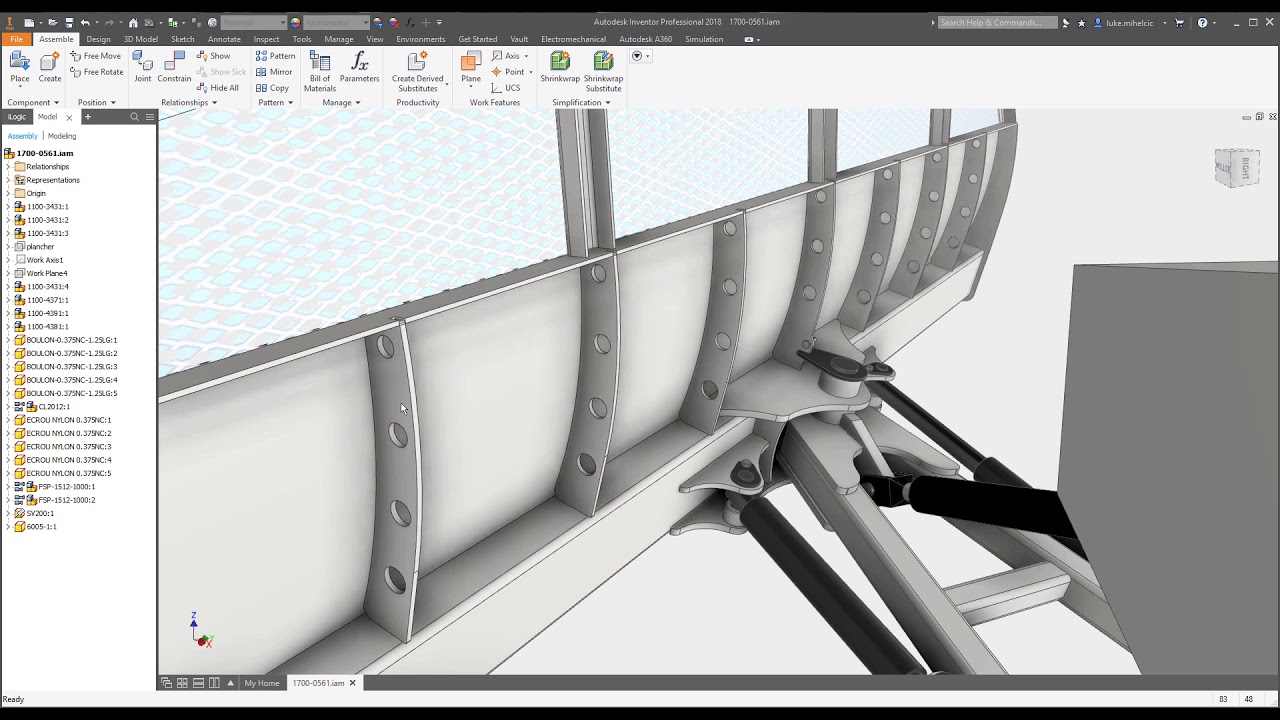This screenshot has height=720, width=1280.
Task: Click the appearance color wheel swatch
Action: coord(295,22)
